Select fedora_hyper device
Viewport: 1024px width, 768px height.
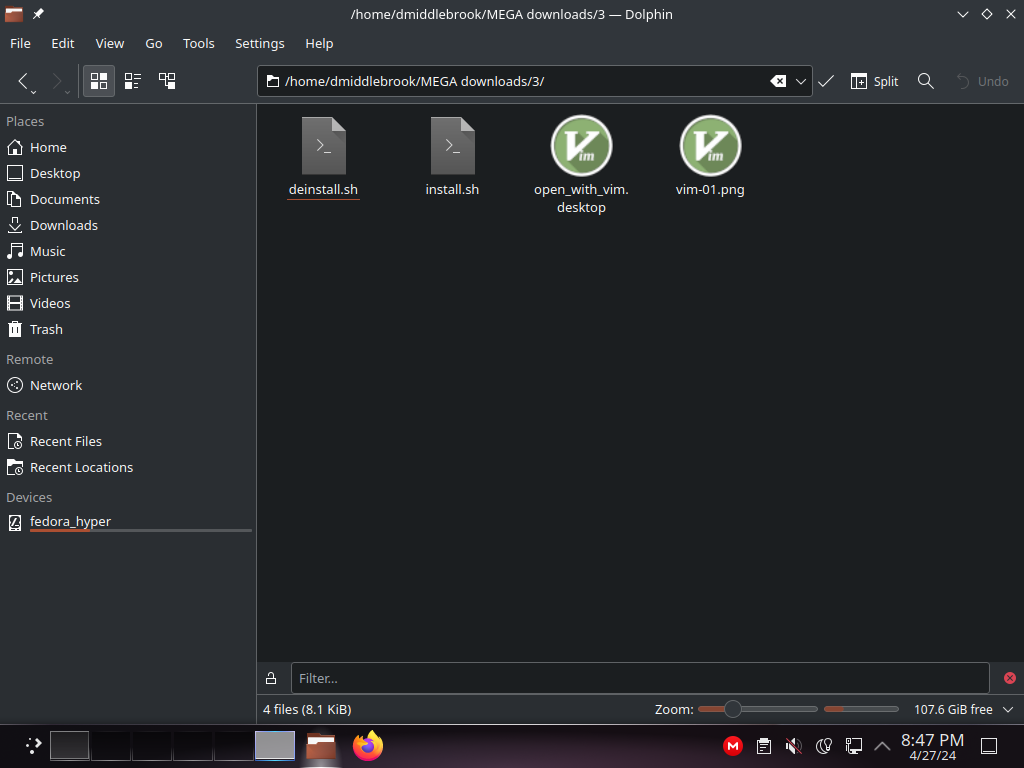pyautogui.click(x=128, y=522)
